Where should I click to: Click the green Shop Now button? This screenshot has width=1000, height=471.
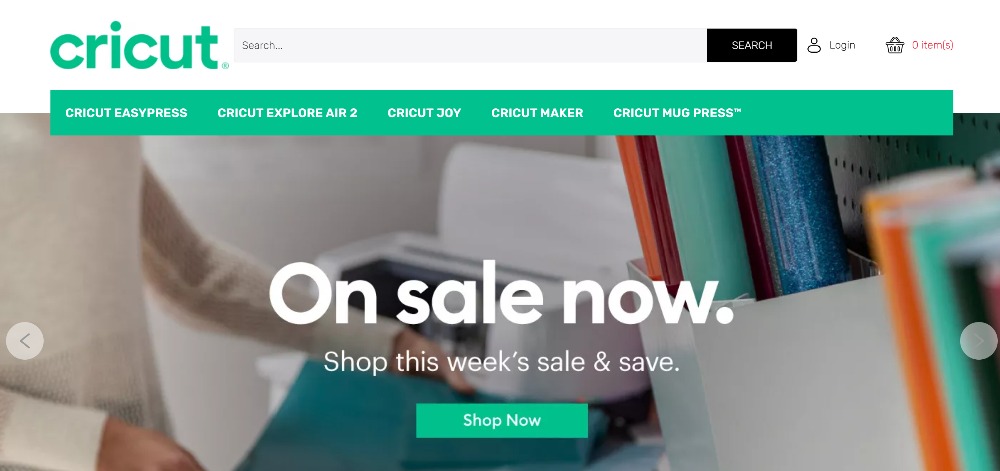(502, 421)
